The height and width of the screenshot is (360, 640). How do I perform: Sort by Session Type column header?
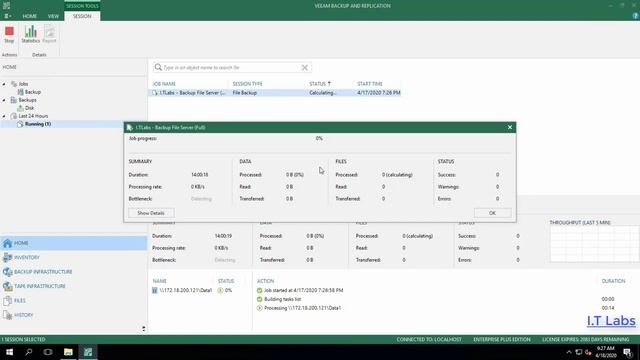(247, 84)
